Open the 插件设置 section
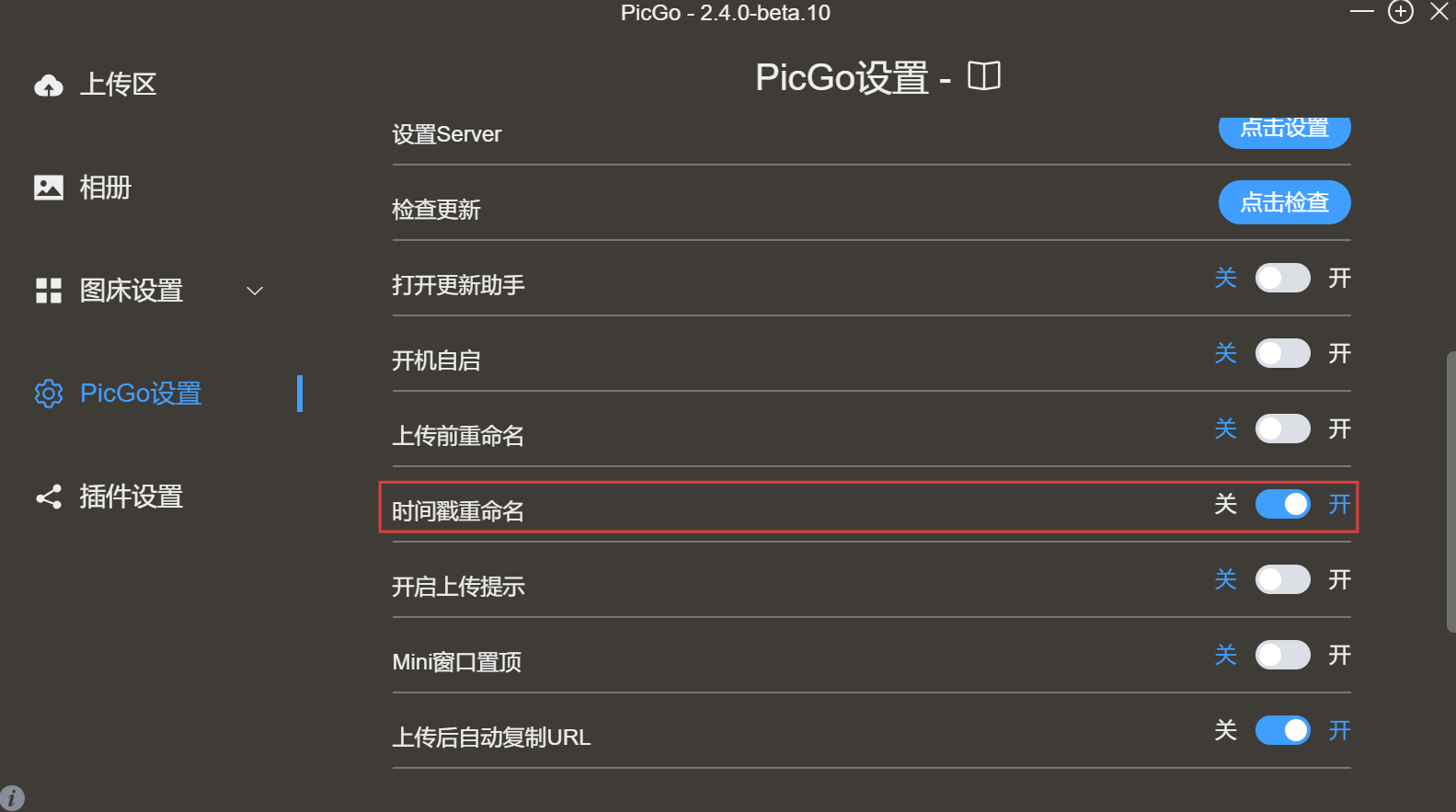This screenshot has width=1456, height=812. pos(131,497)
